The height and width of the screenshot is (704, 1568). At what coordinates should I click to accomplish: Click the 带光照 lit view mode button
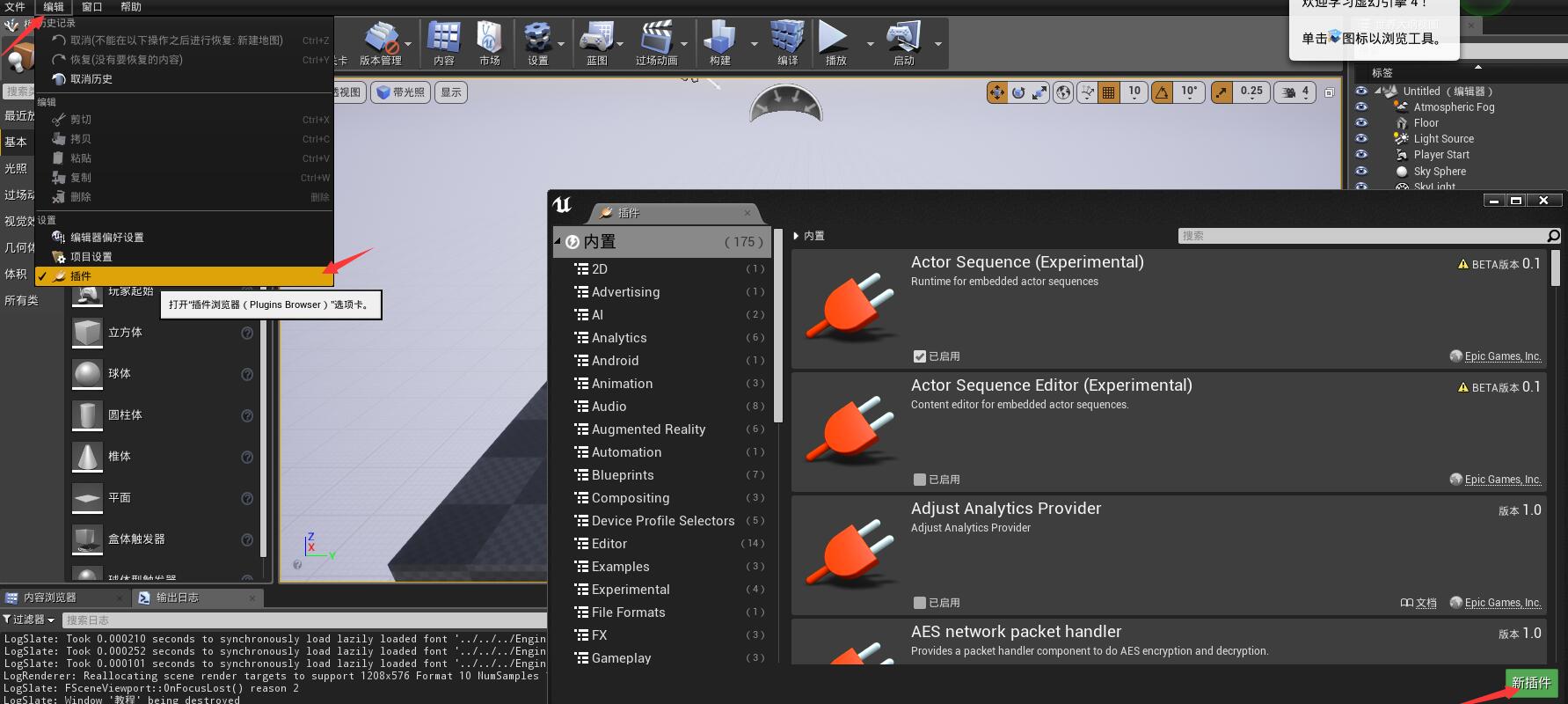(401, 92)
